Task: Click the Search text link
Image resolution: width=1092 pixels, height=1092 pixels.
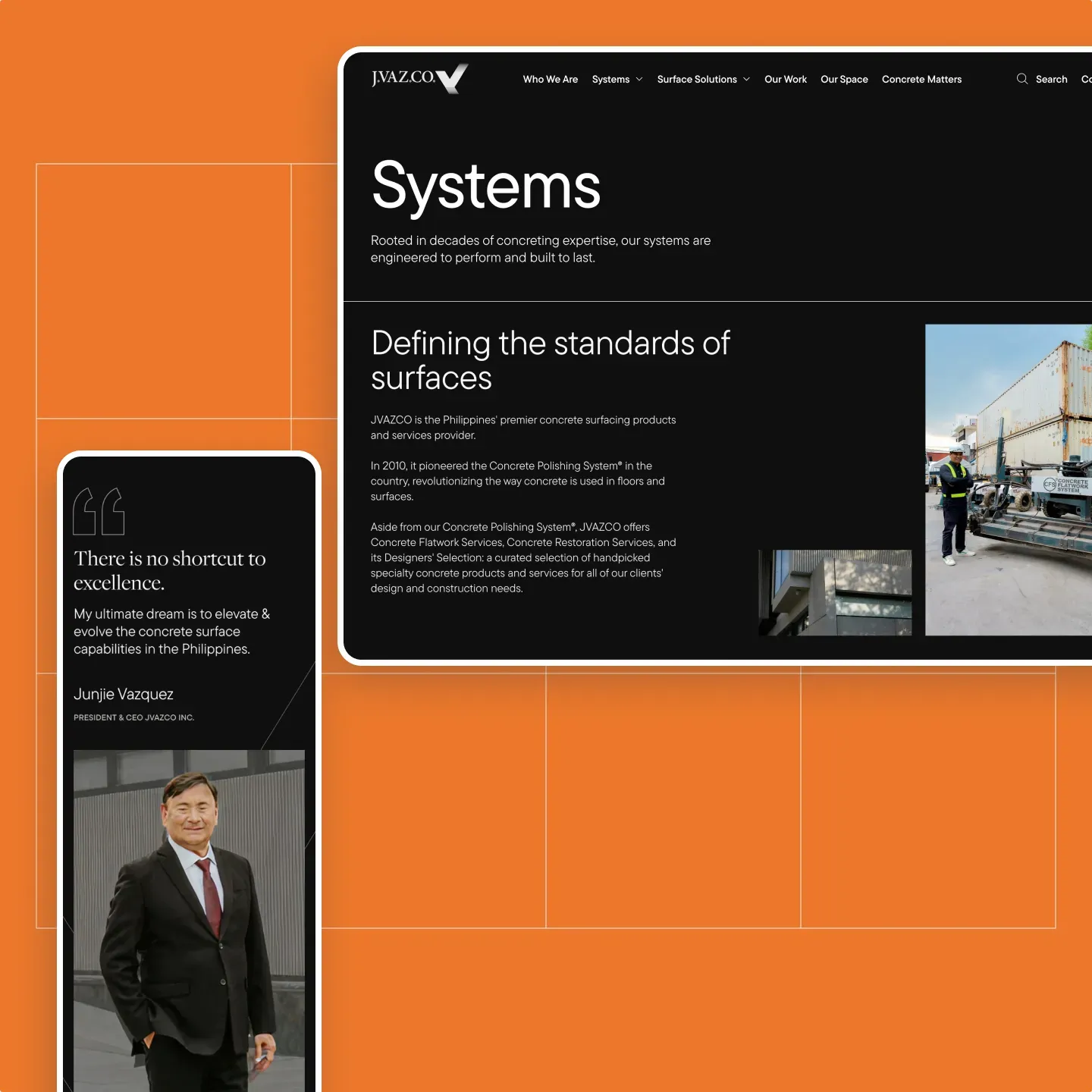Action: pyautogui.click(x=1051, y=80)
